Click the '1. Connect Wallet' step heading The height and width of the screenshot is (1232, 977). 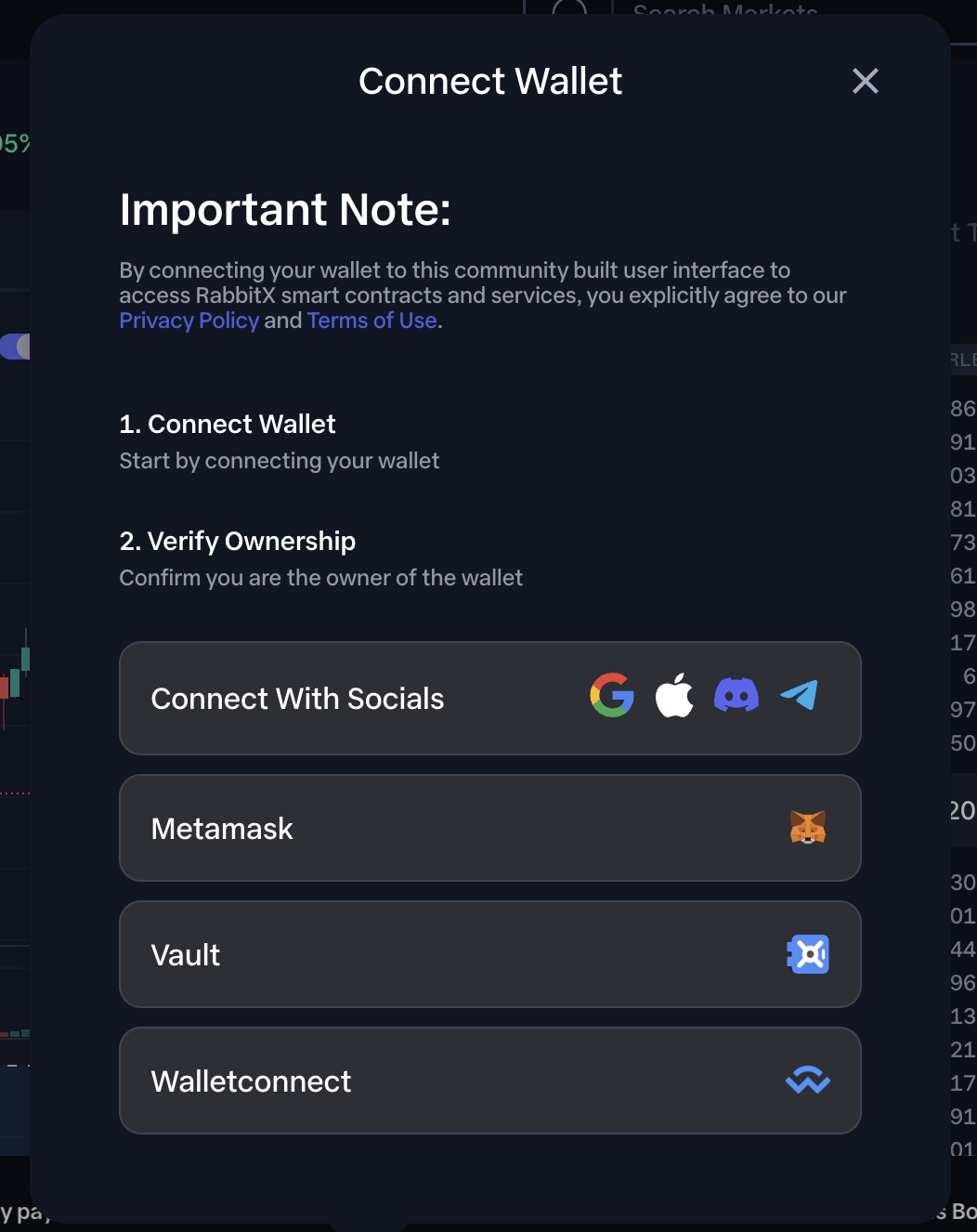[228, 425]
